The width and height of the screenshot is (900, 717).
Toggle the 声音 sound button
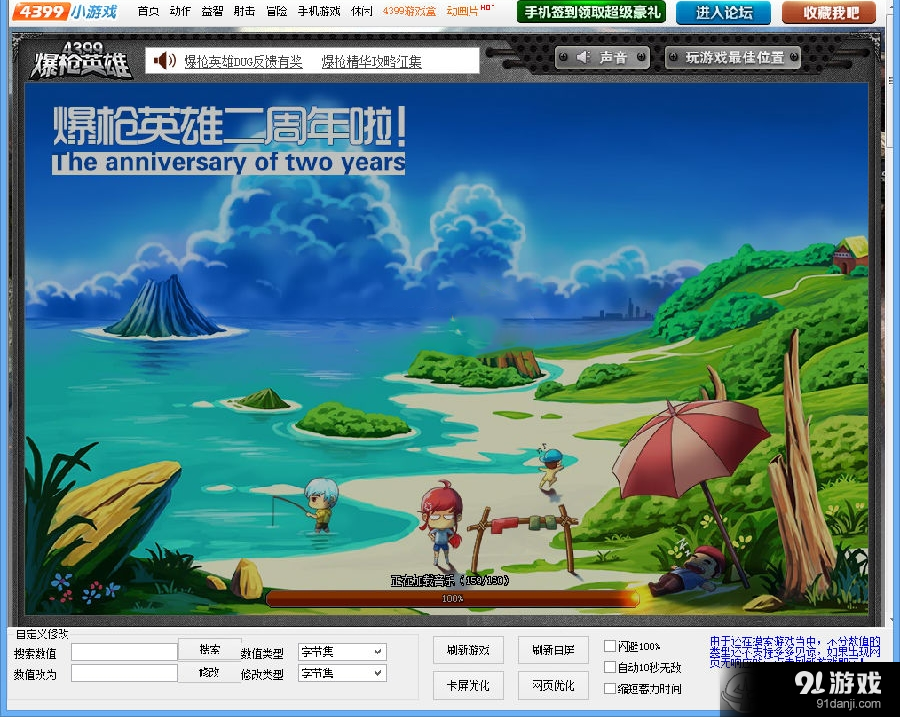pos(602,57)
